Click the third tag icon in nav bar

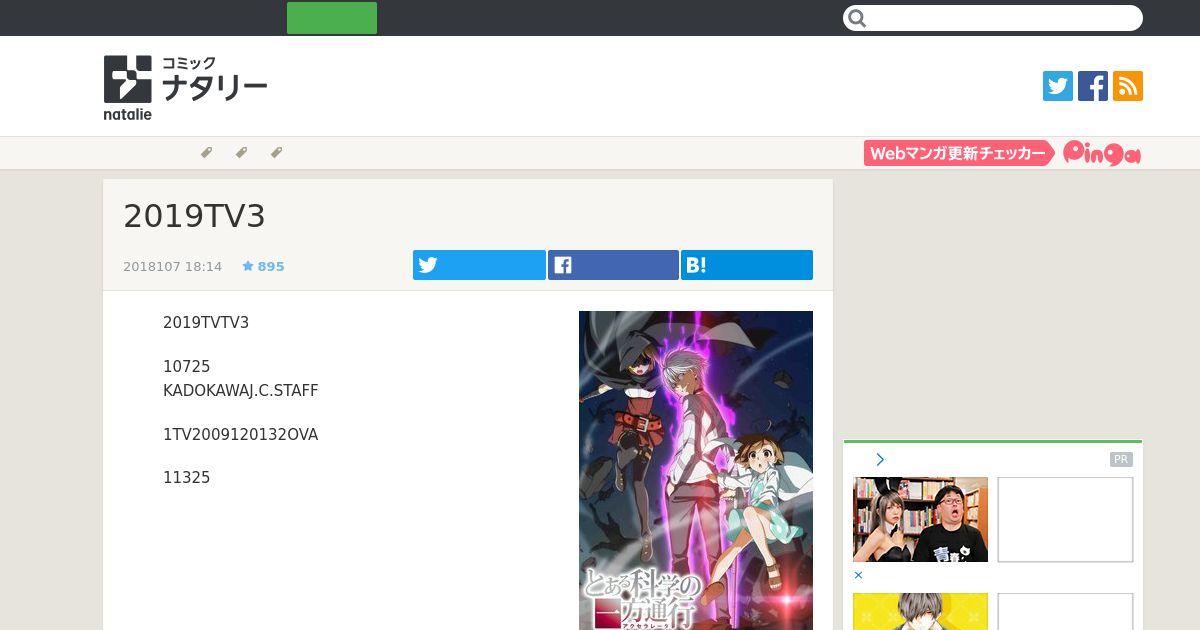pyautogui.click(x=276, y=153)
